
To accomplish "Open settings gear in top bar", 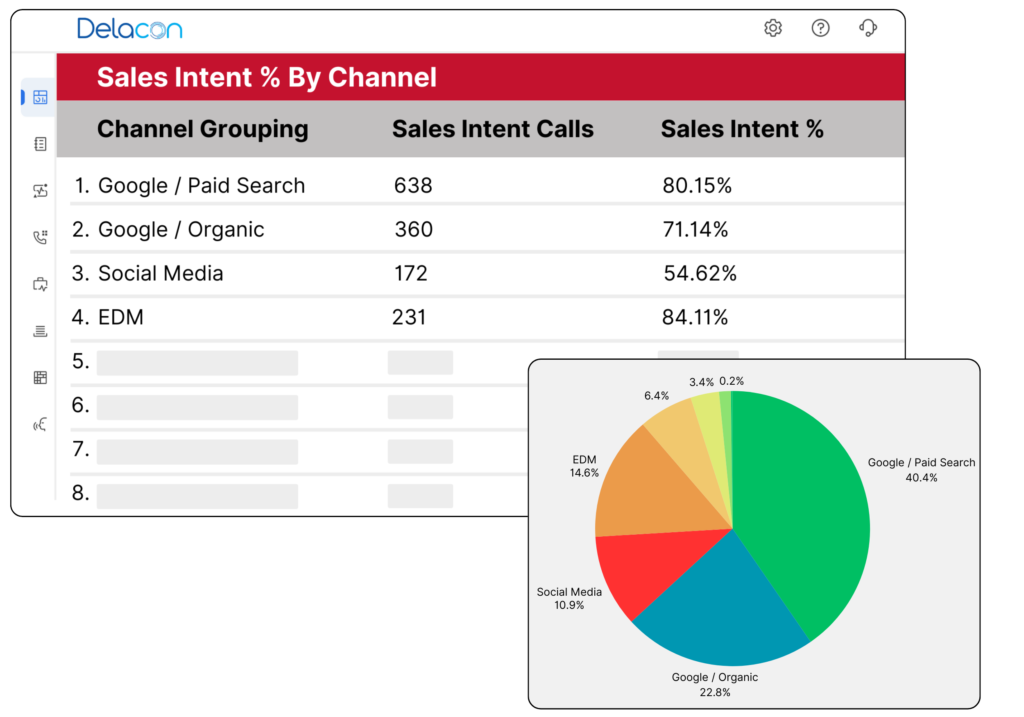I will [773, 28].
